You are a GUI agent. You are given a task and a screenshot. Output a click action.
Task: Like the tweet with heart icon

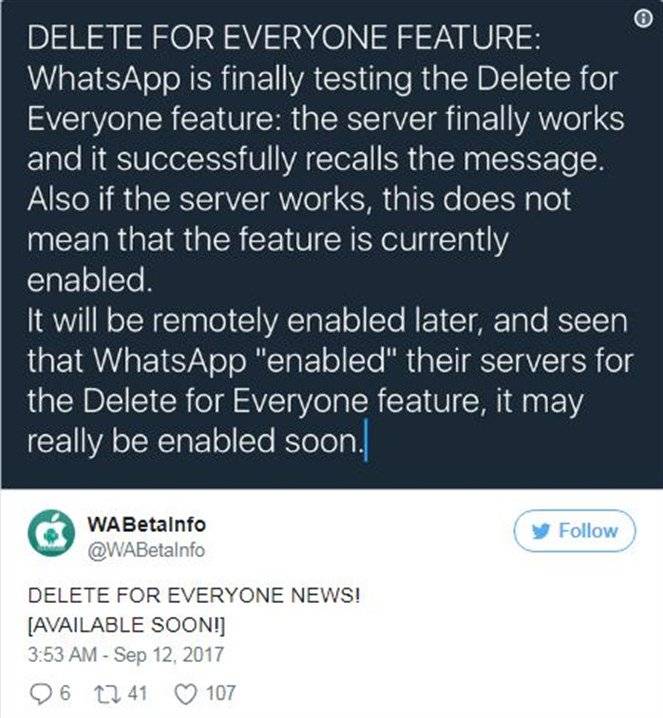pos(186,693)
